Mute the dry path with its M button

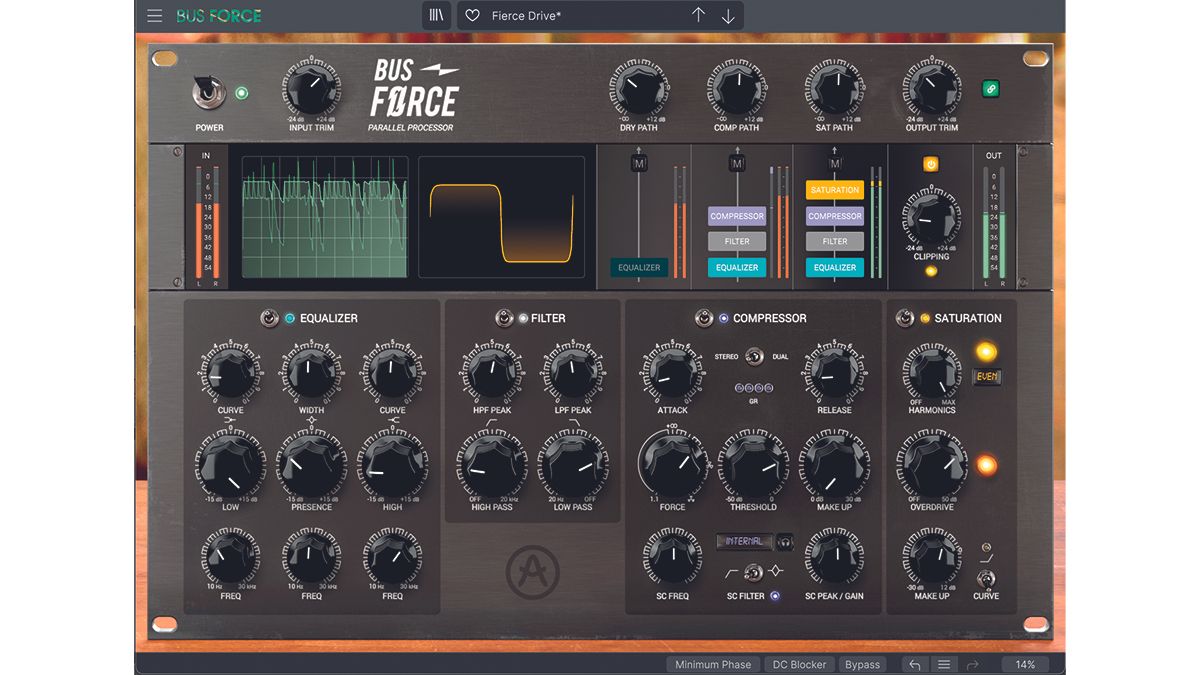point(639,163)
